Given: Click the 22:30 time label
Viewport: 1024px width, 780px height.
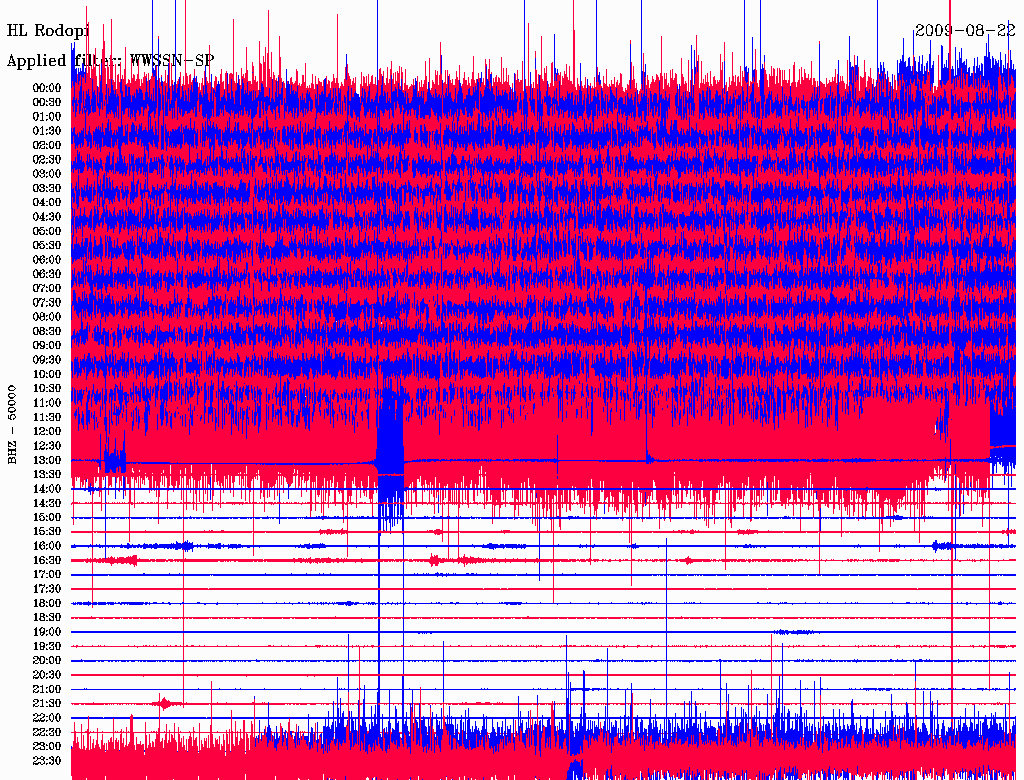Looking at the screenshot, I should [x=46, y=732].
